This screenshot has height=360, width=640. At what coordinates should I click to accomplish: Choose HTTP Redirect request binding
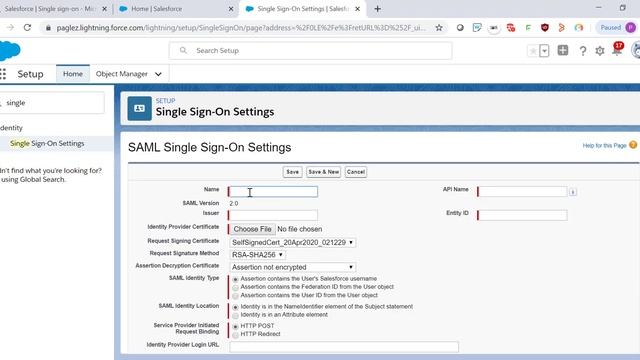coord(236,335)
